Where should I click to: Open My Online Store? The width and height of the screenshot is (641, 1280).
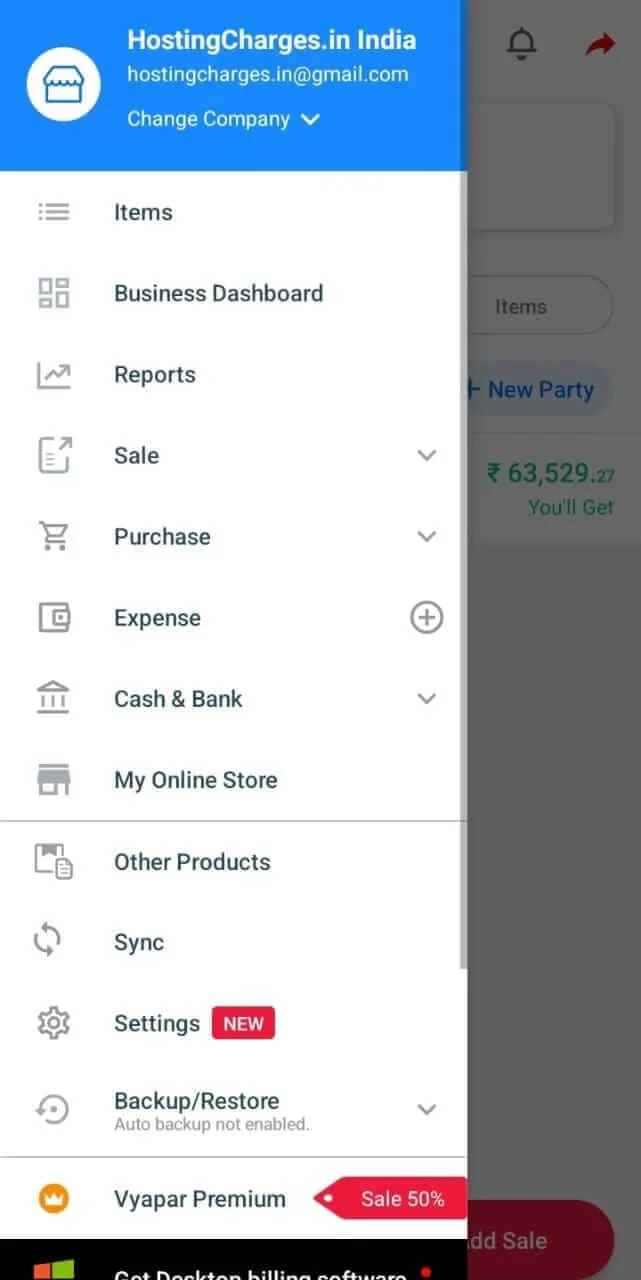click(x=196, y=780)
